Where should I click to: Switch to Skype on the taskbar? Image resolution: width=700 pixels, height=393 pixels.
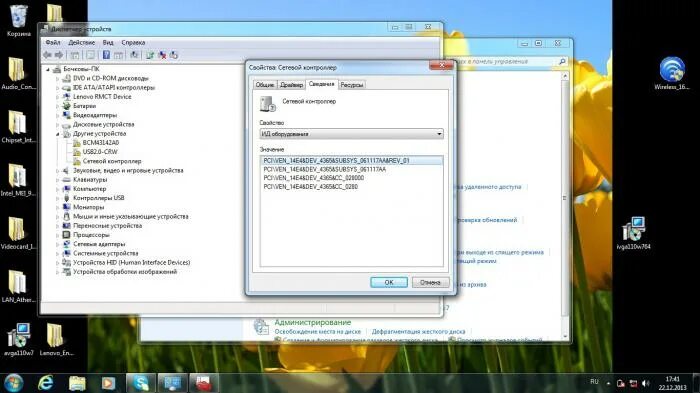click(x=141, y=383)
